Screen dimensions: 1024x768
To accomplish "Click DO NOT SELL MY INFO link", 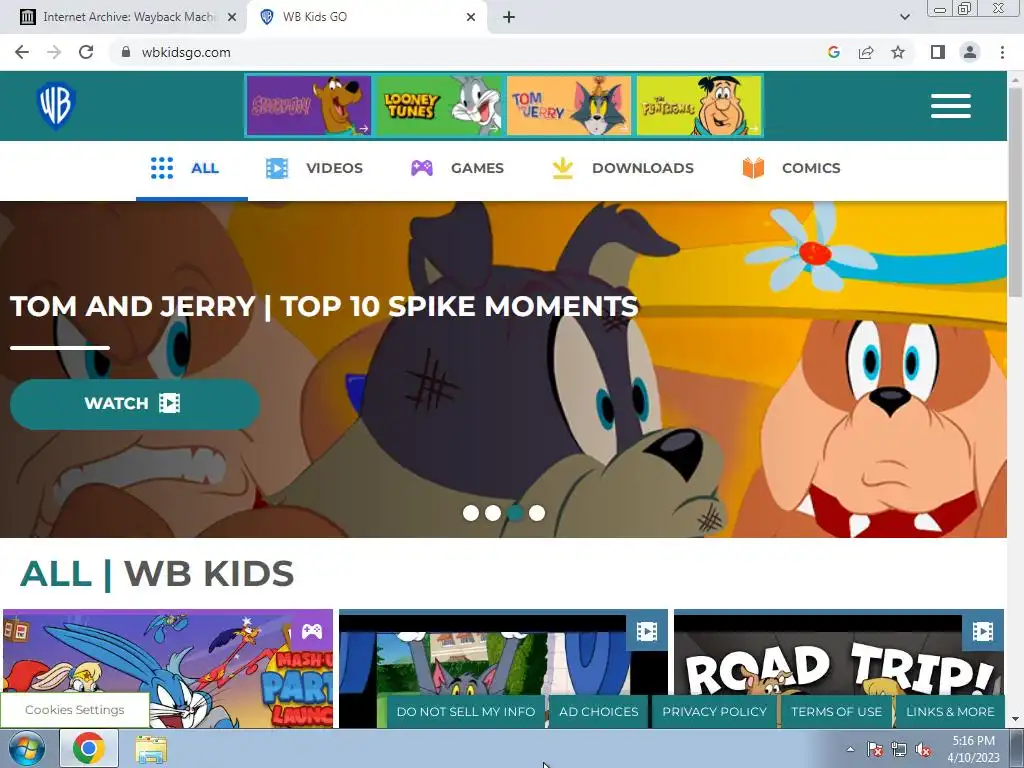I will click(466, 712).
